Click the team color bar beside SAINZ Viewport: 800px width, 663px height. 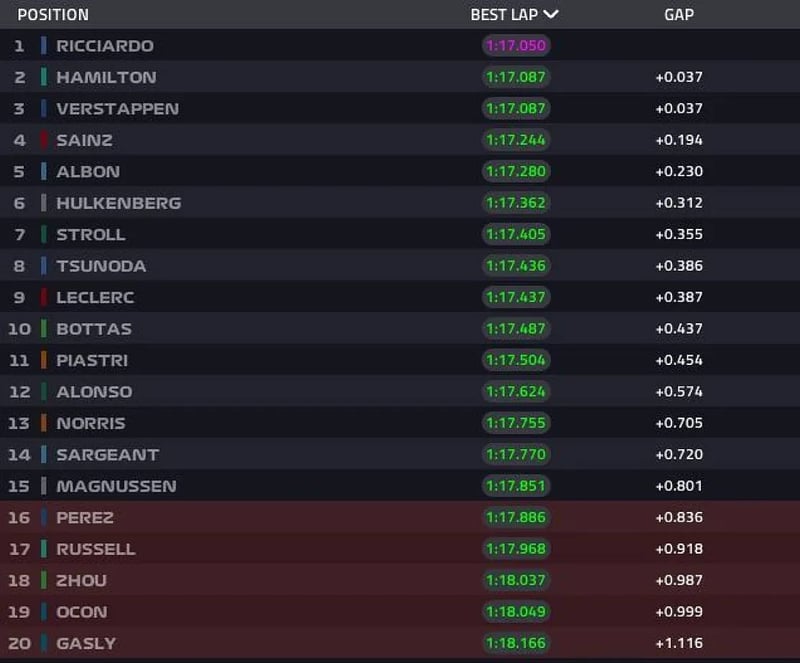tap(44, 140)
